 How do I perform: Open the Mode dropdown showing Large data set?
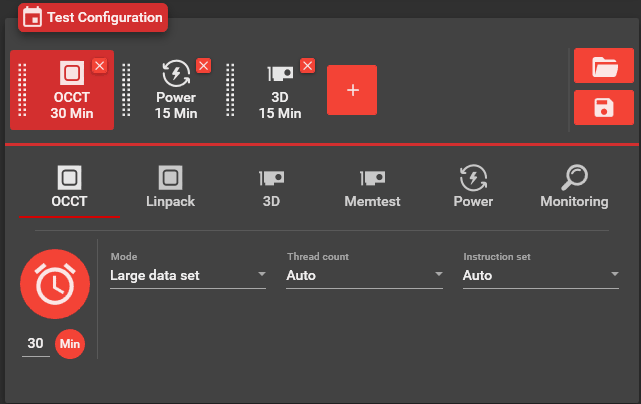(188, 275)
